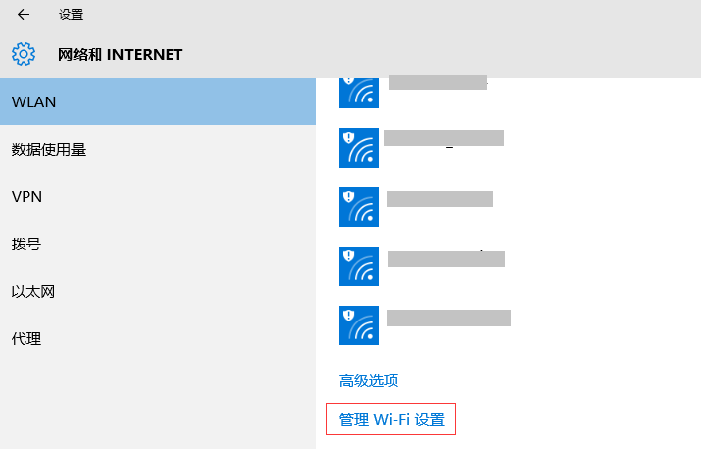Click the topmost partially visible Wi-Fi icon

click(359, 92)
